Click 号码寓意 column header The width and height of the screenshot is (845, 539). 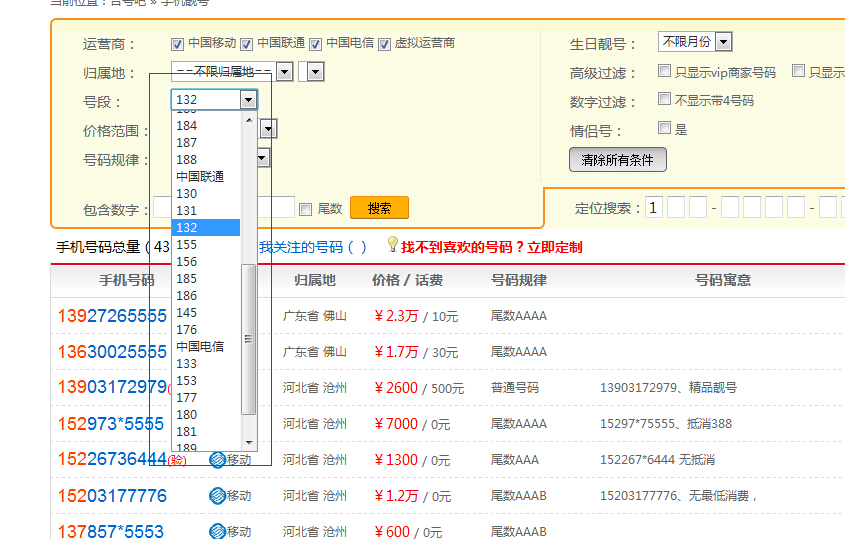coord(723,280)
